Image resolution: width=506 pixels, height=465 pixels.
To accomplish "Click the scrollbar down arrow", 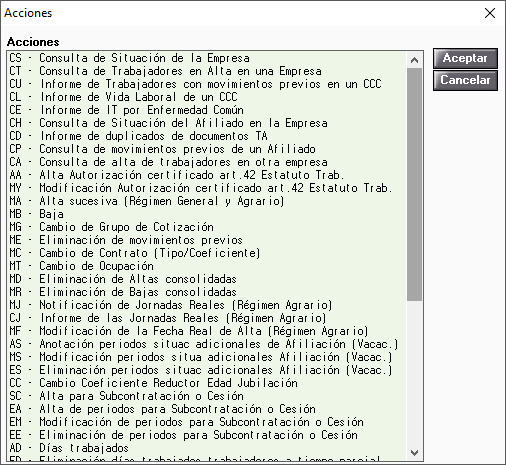I will click(x=414, y=453).
